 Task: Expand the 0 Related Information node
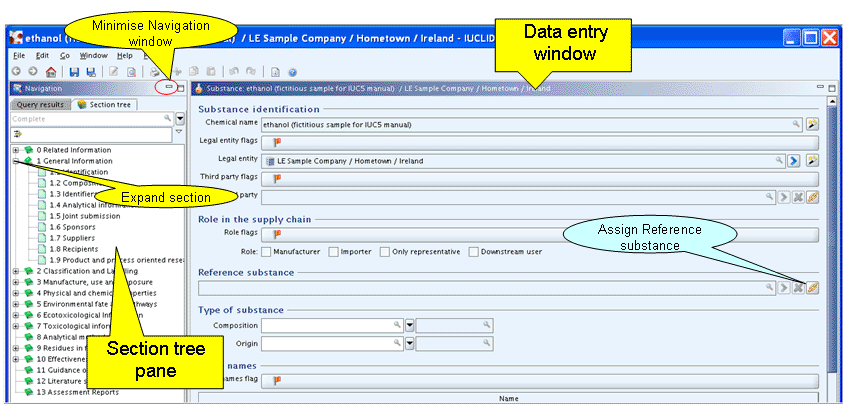coord(16,150)
